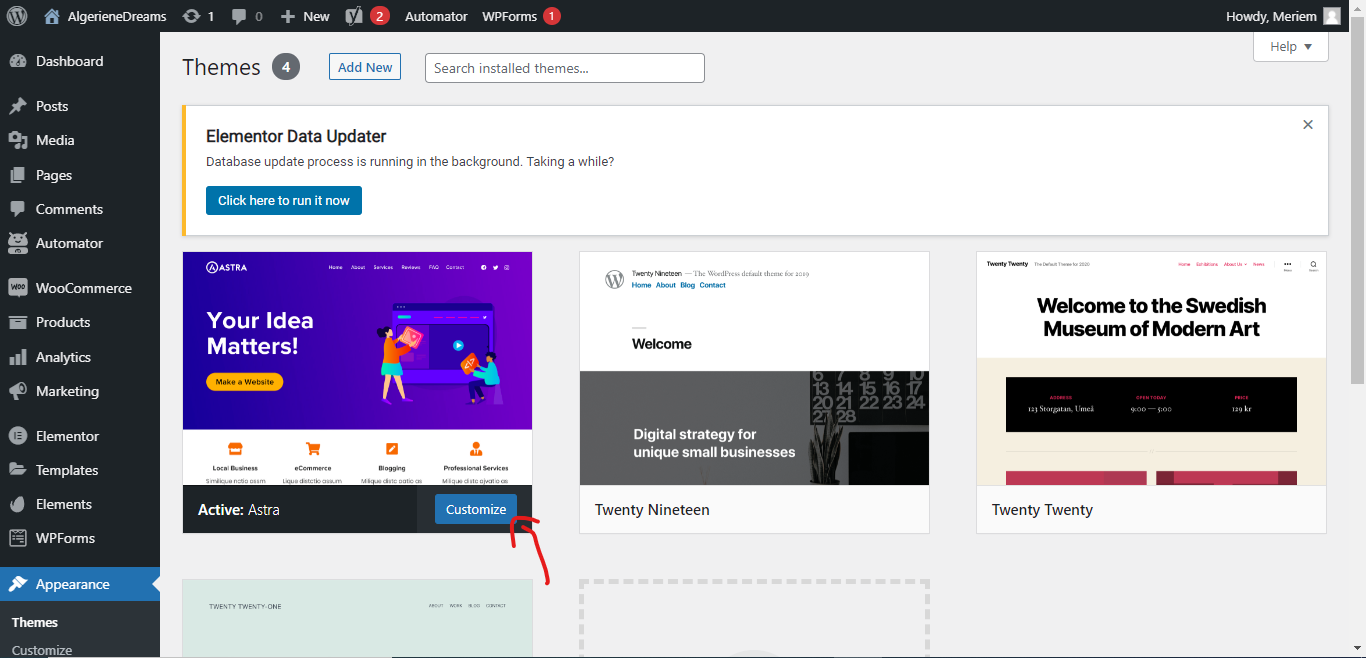1366x658 pixels.
Task: Dismiss the Elementor Data Updater notice
Action: 1307,125
